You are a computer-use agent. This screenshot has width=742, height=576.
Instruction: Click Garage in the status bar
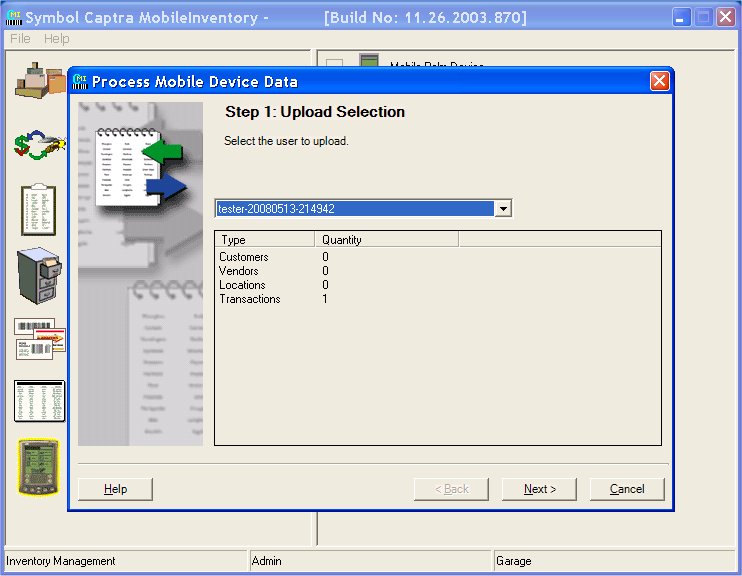513,561
